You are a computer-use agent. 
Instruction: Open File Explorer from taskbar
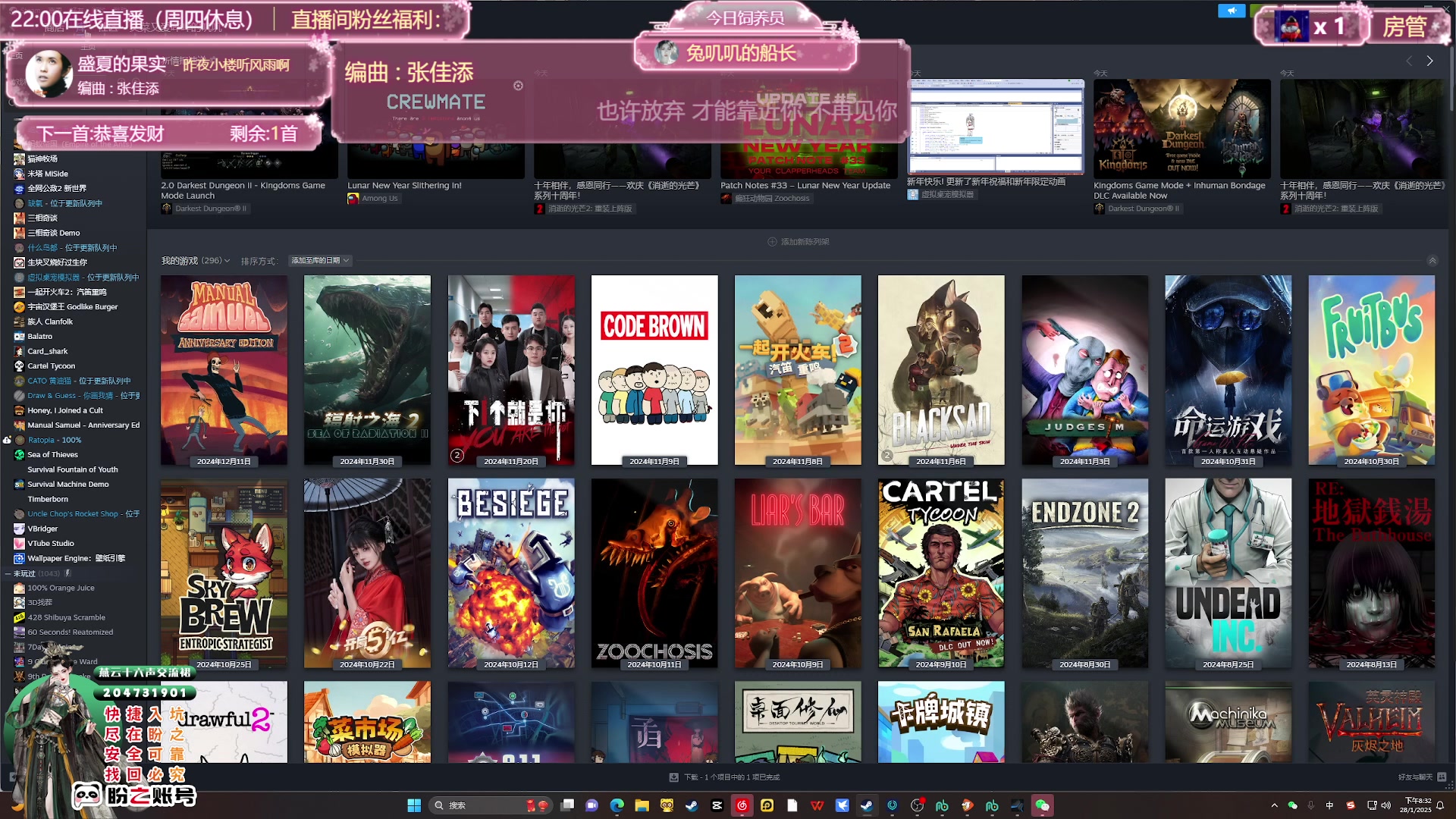[x=642, y=805]
